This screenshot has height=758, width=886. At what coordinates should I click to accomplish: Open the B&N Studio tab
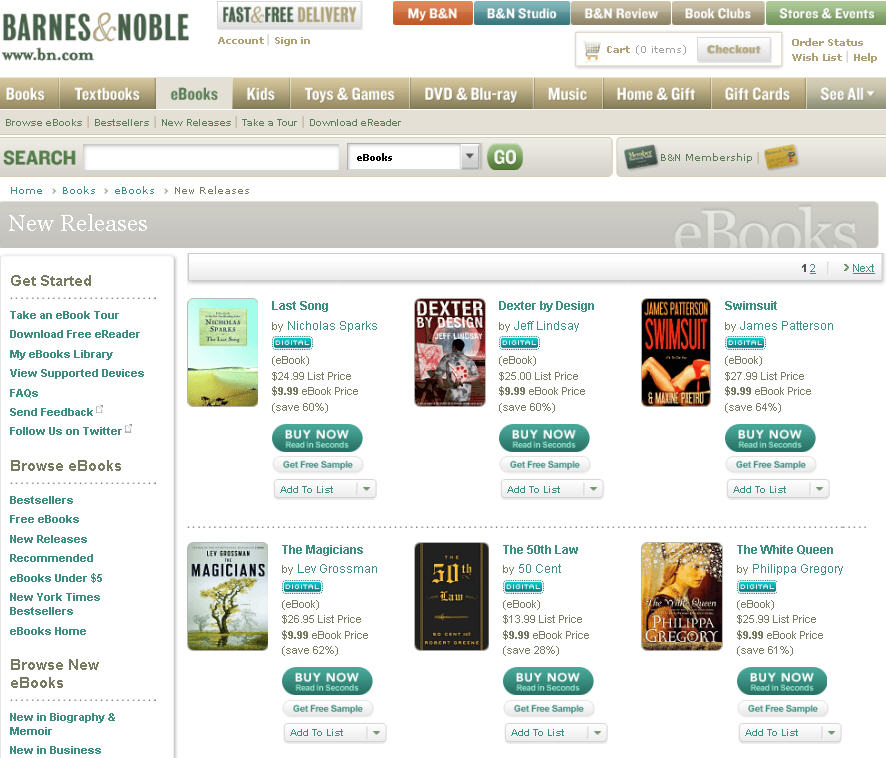[x=522, y=14]
